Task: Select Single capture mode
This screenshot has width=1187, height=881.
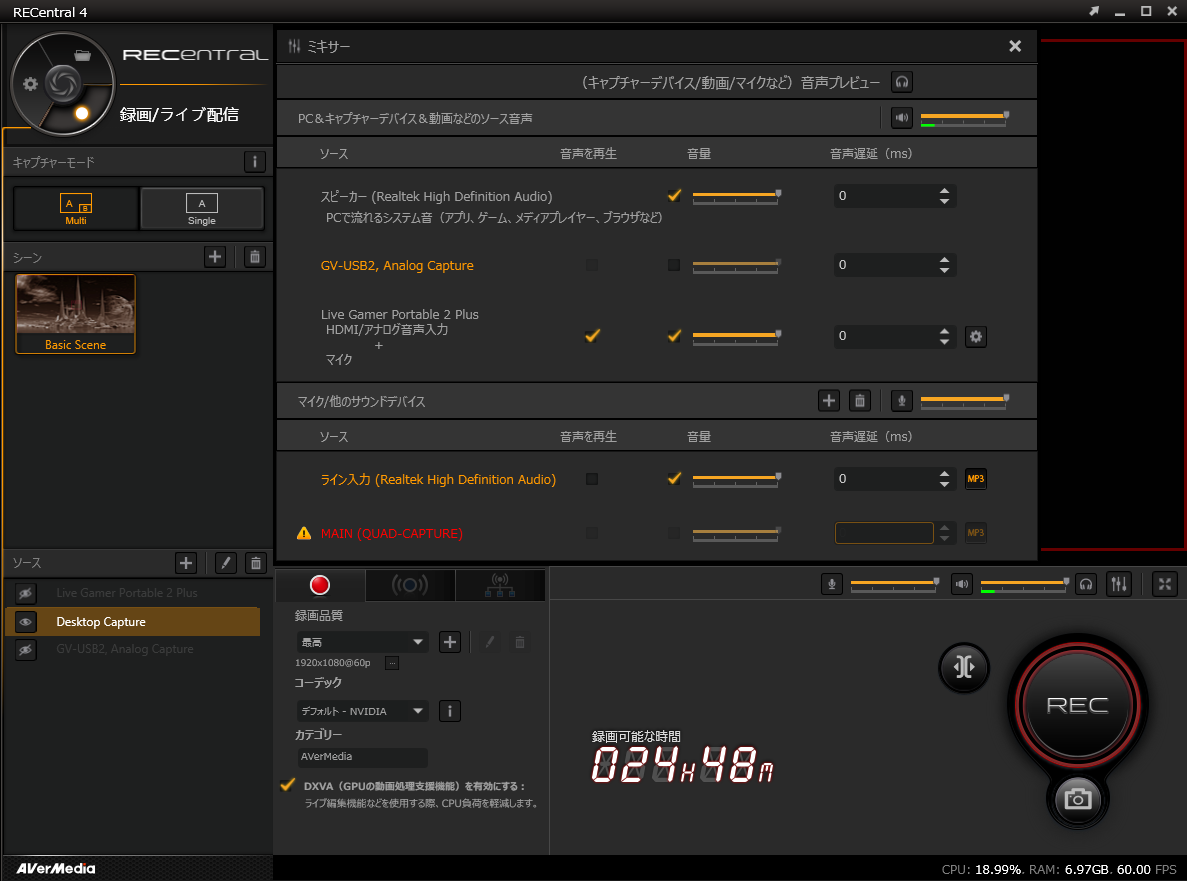Action: (x=201, y=208)
